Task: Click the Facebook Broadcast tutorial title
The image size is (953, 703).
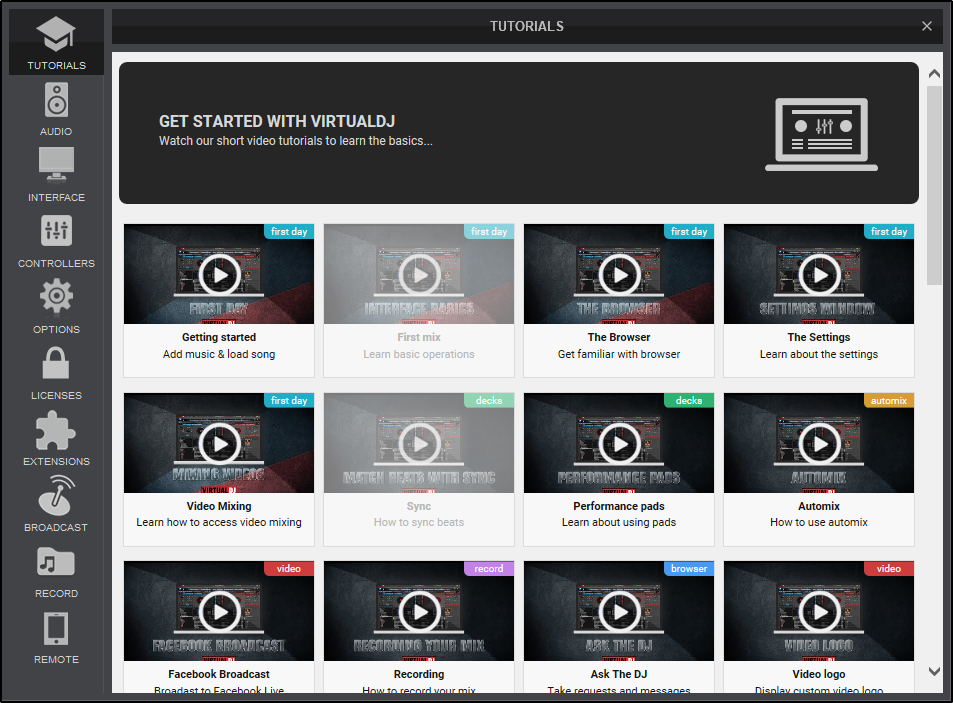Action: pyautogui.click(x=219, y=674)
